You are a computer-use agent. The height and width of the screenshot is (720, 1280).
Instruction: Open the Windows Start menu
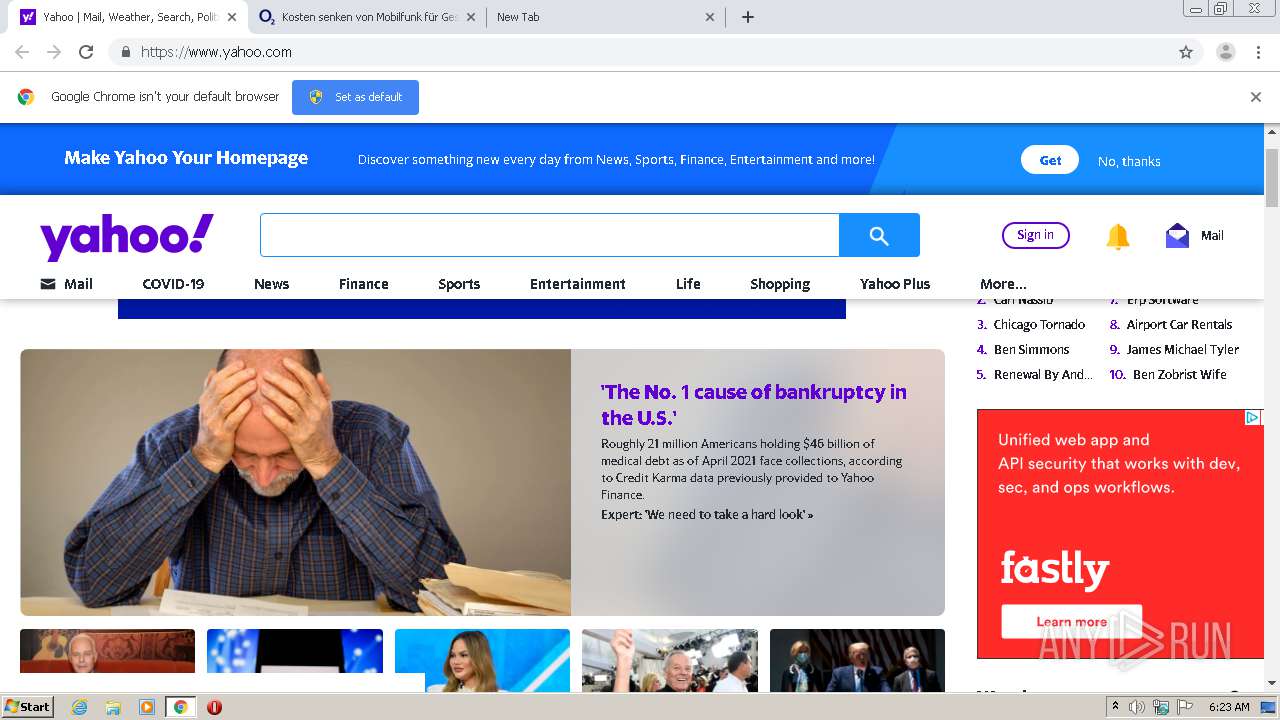pyautogui.click(x=27, y=707)
